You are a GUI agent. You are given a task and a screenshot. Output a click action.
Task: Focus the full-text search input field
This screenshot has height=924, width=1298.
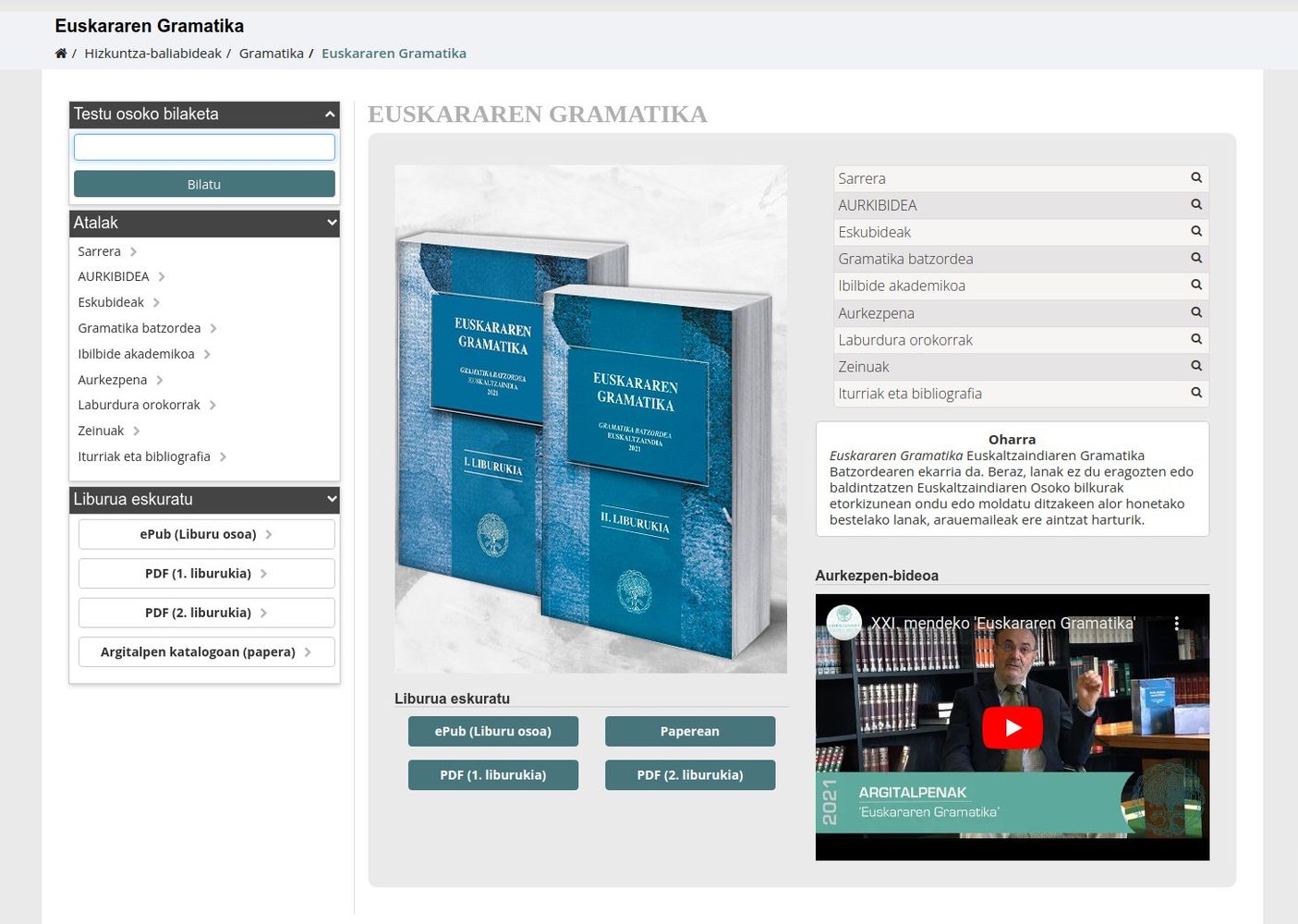204,147
